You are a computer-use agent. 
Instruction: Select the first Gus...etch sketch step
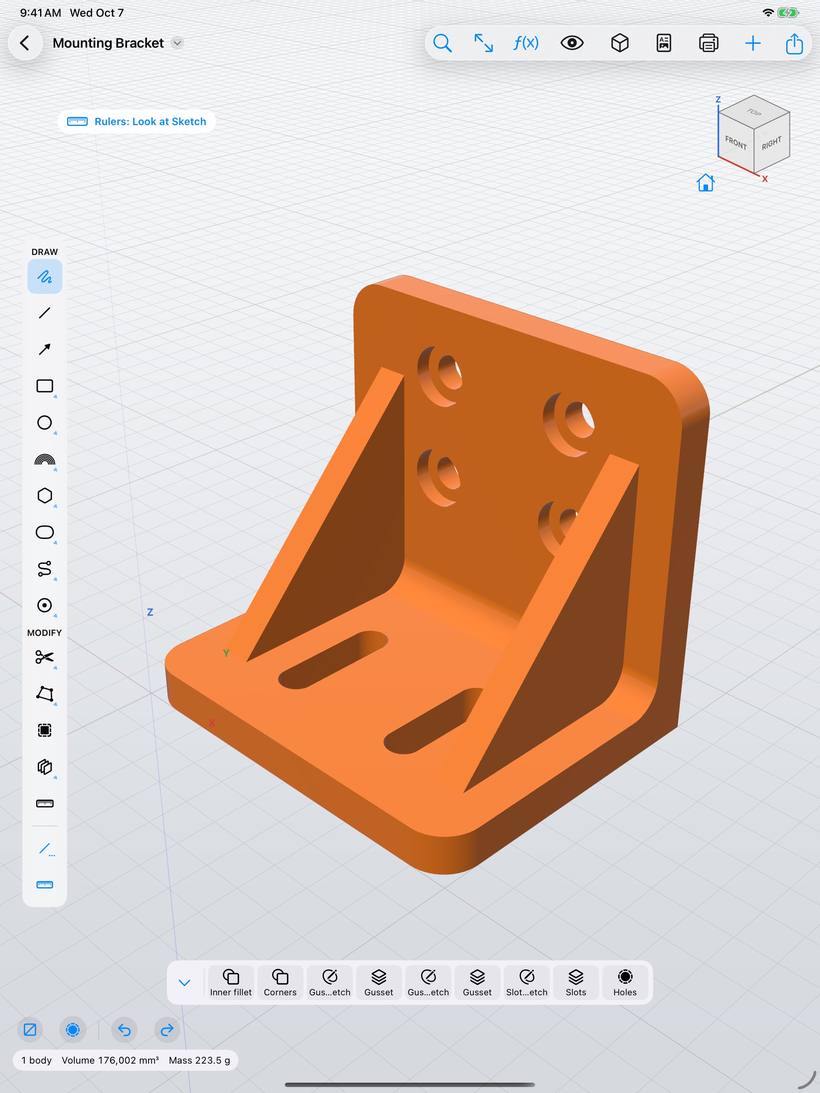point(330,983)
